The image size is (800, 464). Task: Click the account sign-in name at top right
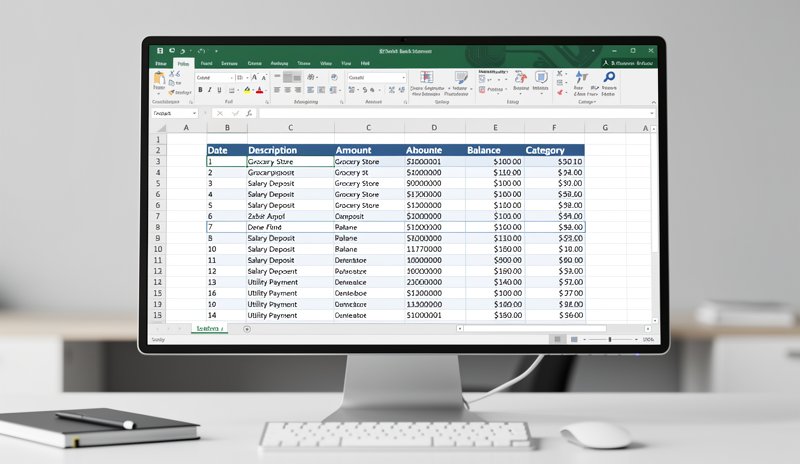pyautogui.click(x=631, y=63)
